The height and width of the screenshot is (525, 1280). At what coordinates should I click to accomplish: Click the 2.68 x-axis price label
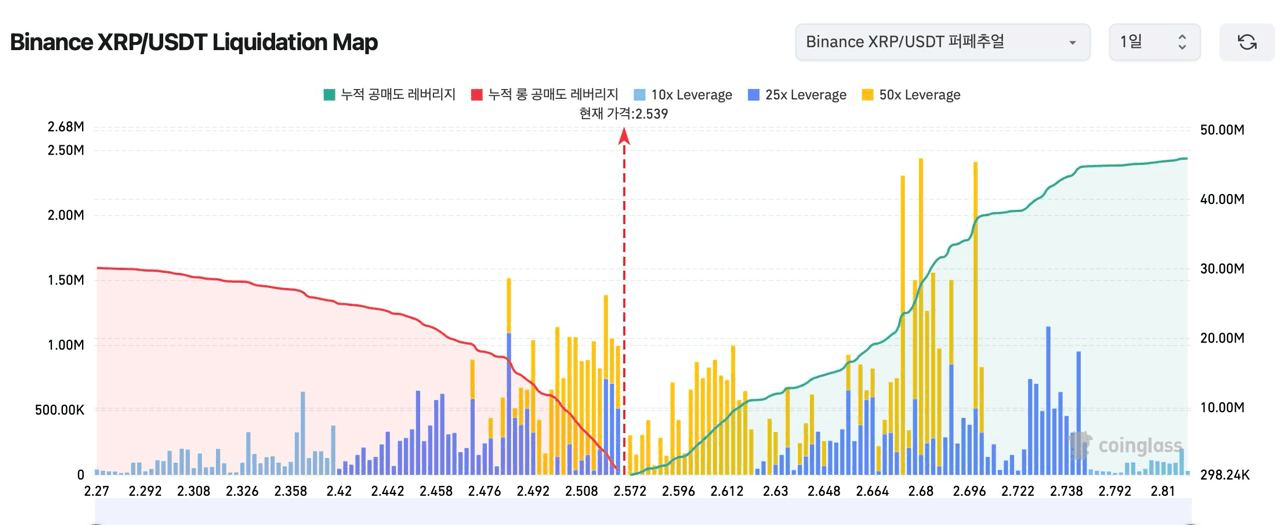pos(921,491)
